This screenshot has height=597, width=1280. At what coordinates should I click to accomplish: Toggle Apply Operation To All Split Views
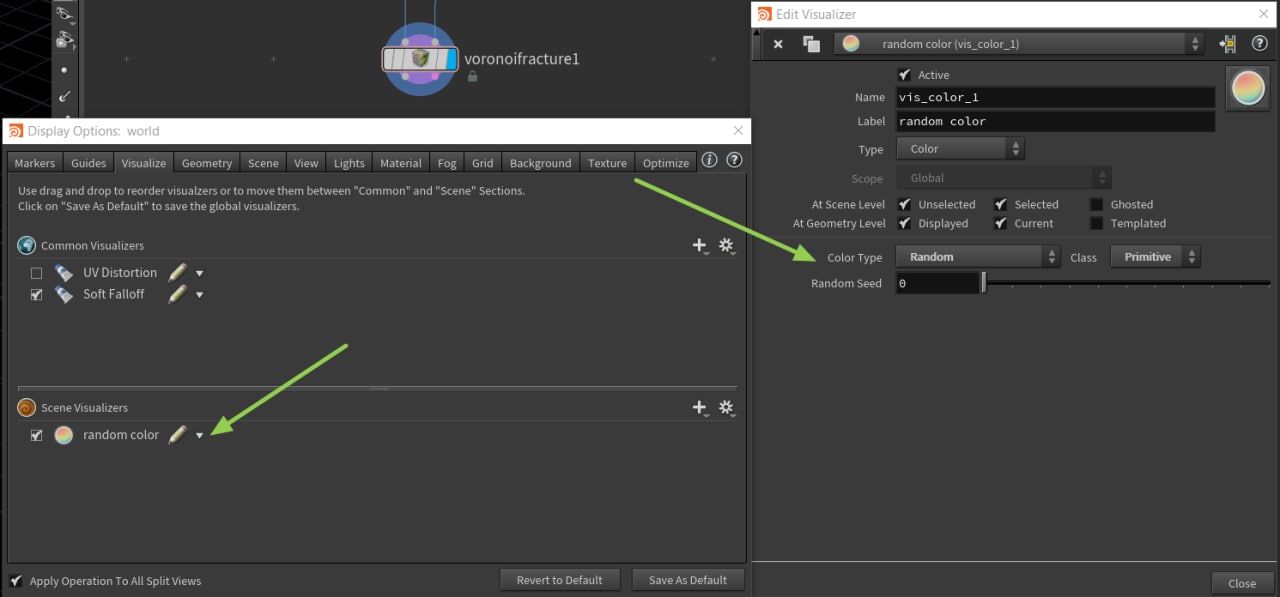click(x=16, y=580)
